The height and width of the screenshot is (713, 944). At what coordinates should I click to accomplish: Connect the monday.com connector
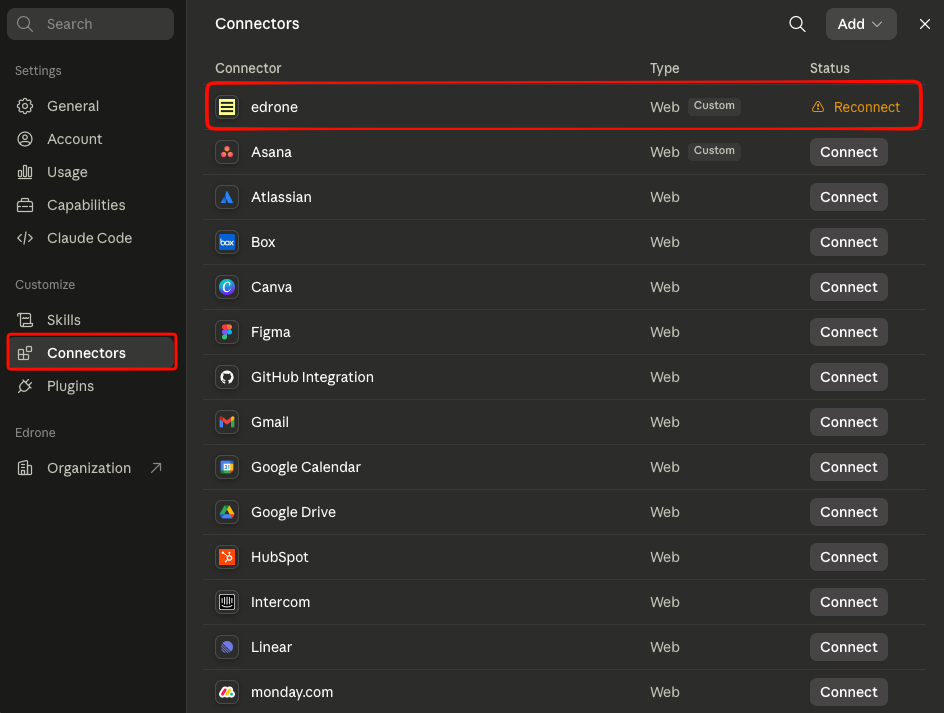(x=849, y=692)
